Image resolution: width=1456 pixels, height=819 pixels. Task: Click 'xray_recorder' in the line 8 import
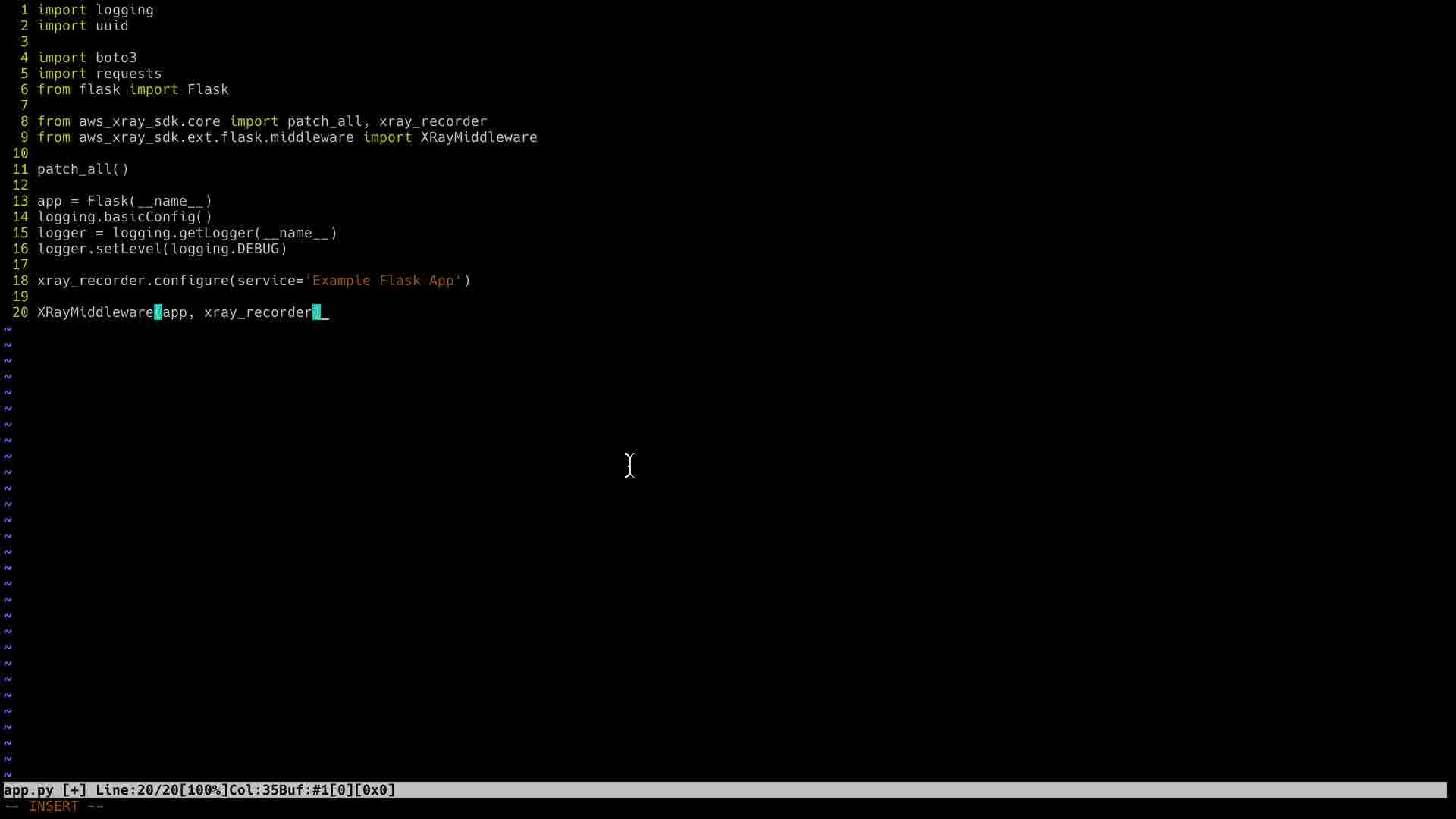pos(432,121)
